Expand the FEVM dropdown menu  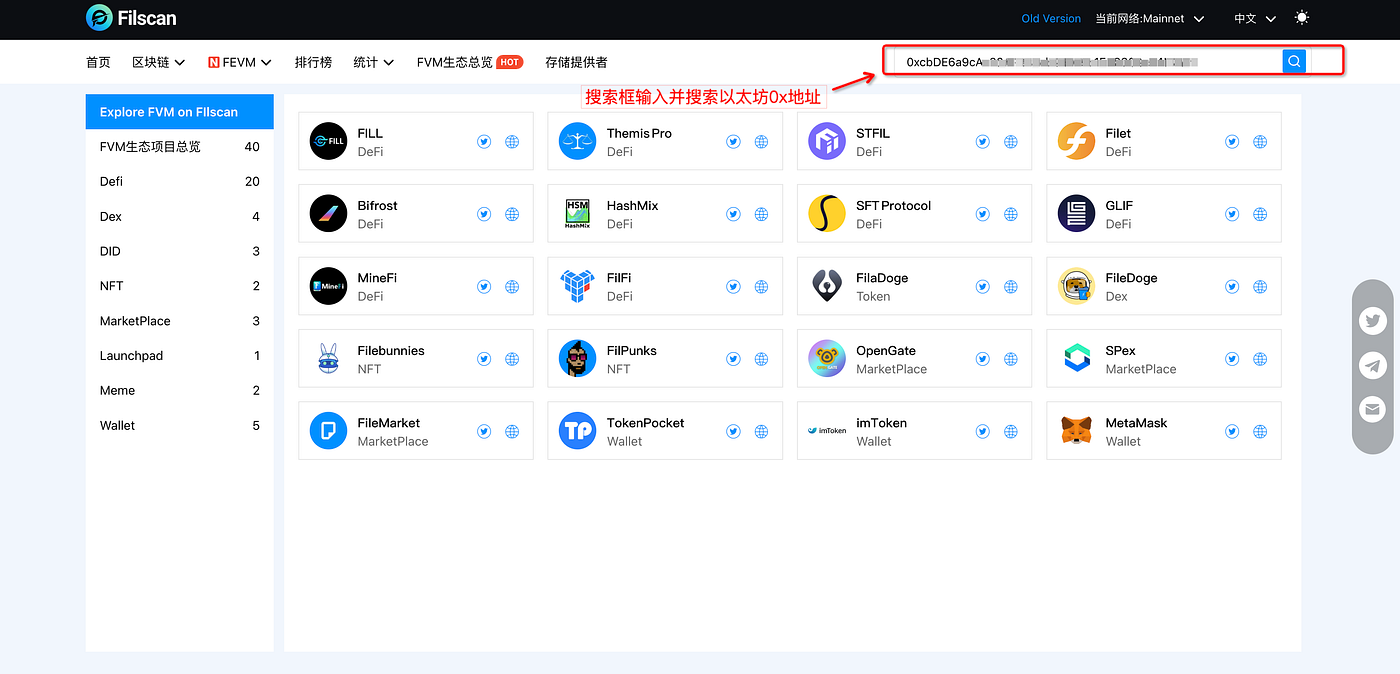coord(240,62)
